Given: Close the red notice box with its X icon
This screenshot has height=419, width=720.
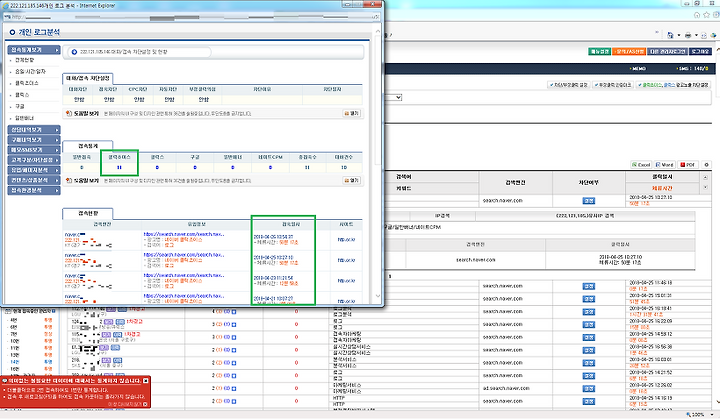Looking at the screenshot, I should (x=146, y=381).
